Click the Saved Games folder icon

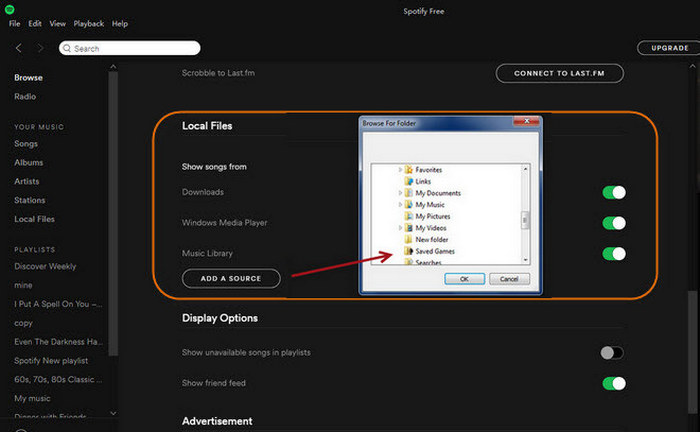pos(408,251)
